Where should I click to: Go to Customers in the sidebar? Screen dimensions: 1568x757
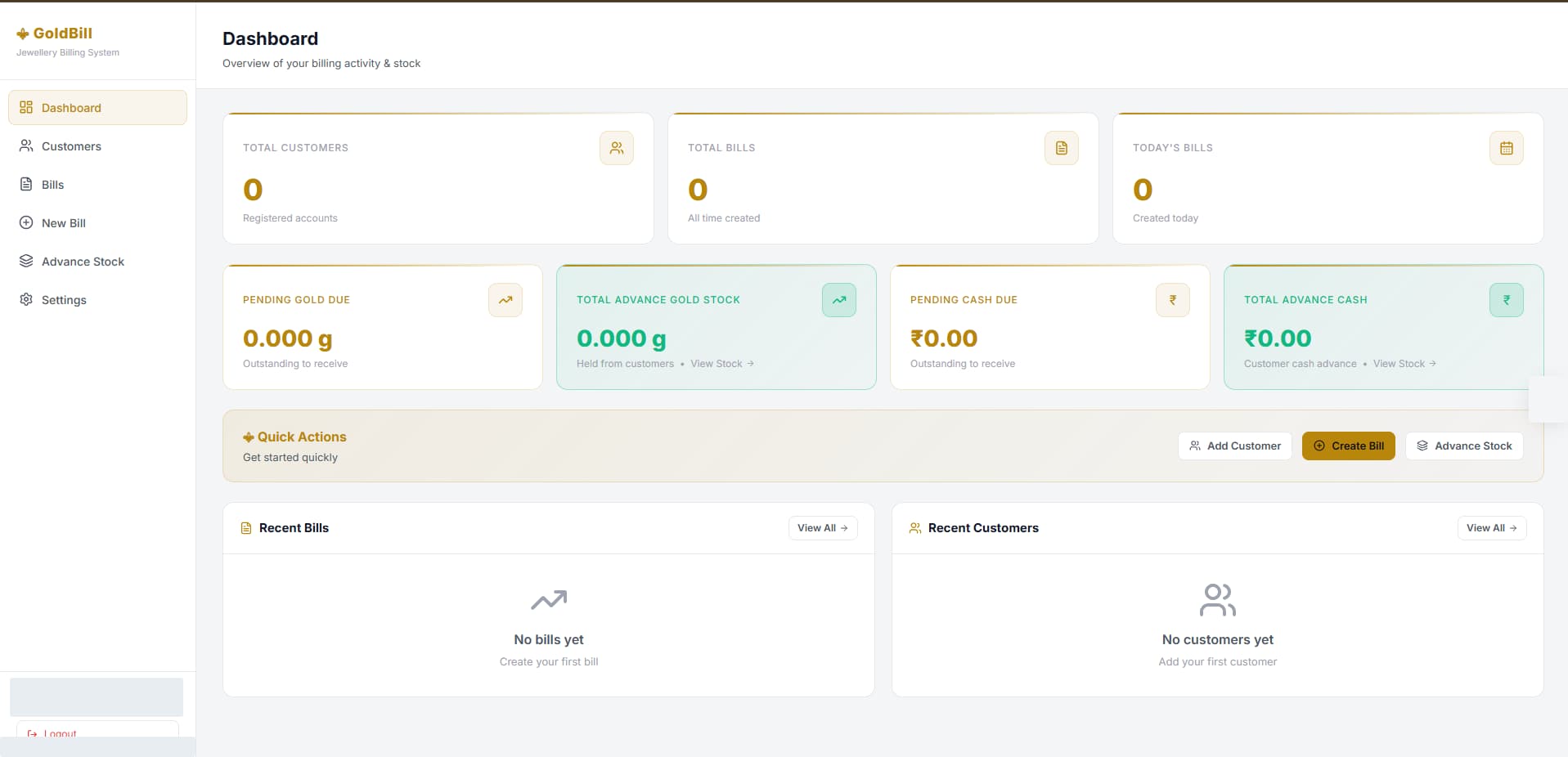97,146
